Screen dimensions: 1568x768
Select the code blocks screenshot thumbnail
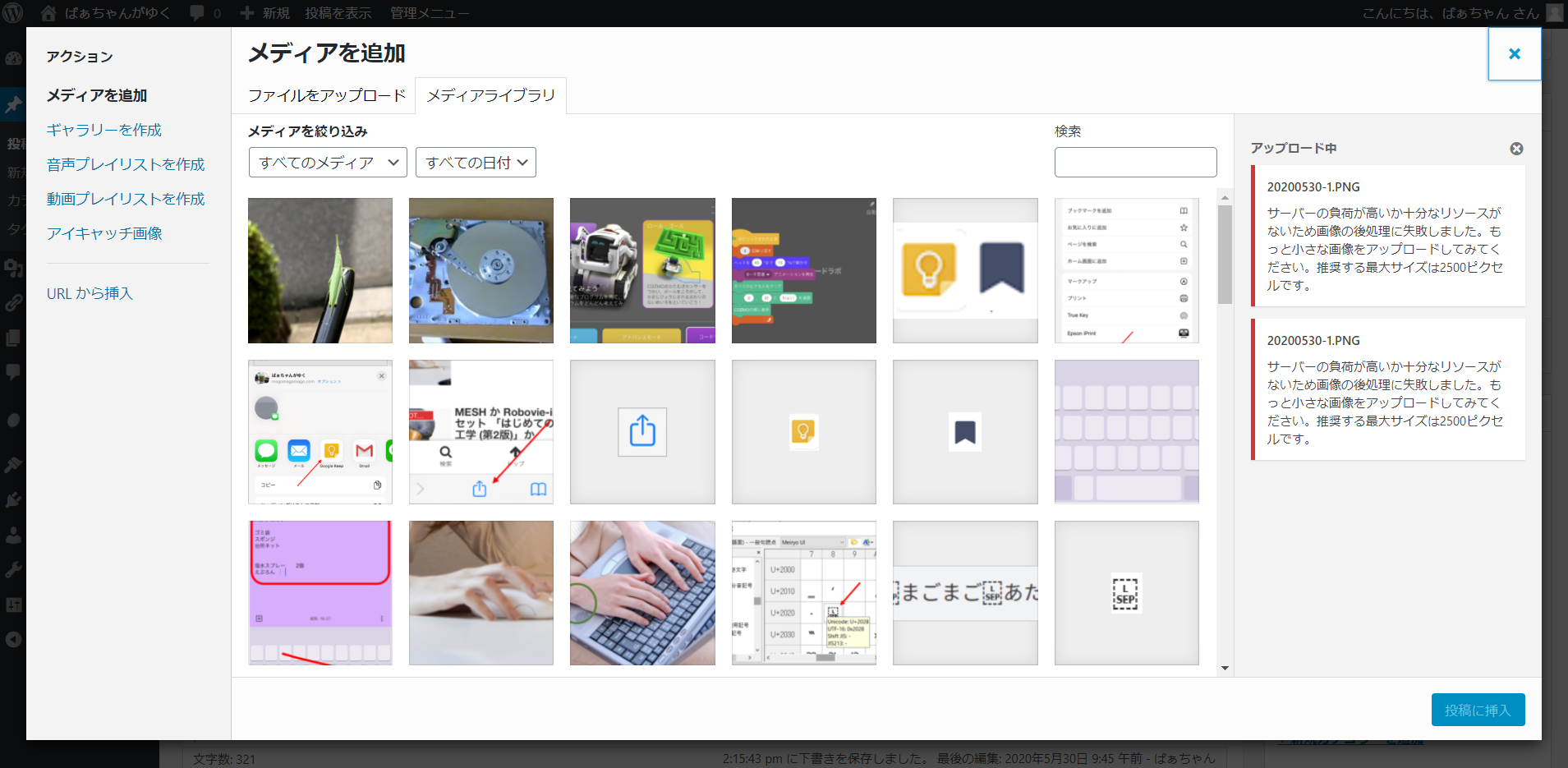point(804,270)
